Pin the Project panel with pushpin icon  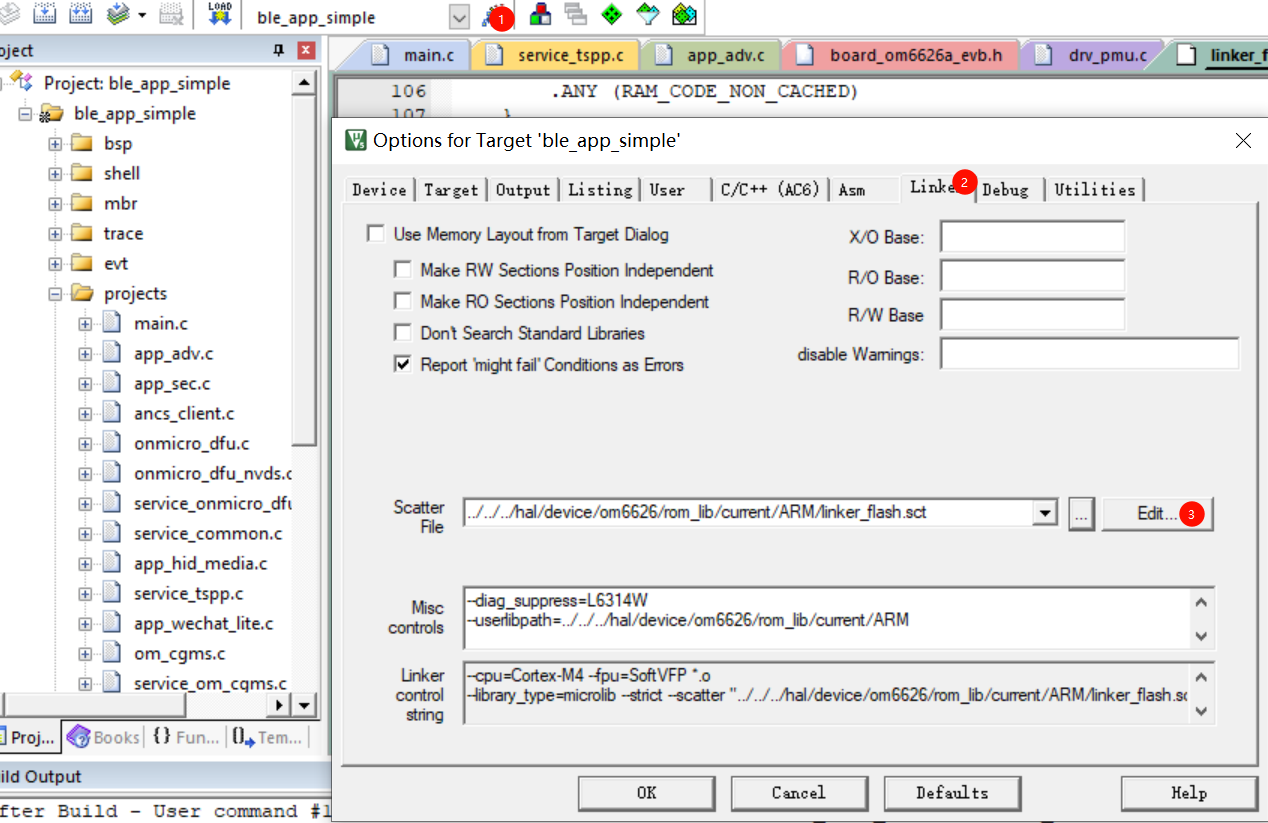[278, 50]
